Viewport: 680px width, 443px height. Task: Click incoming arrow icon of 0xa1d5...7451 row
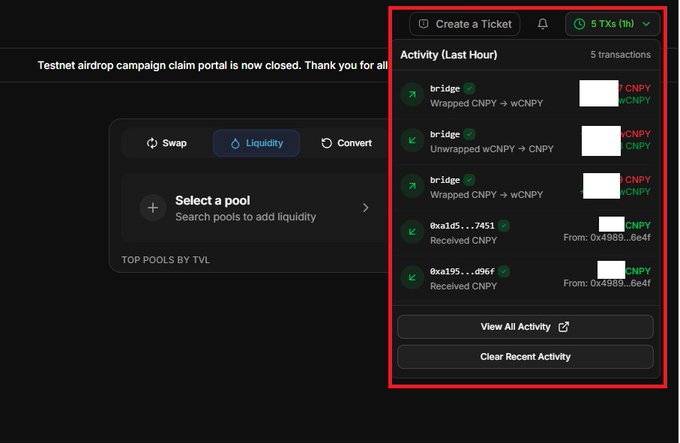coord(412,231)
